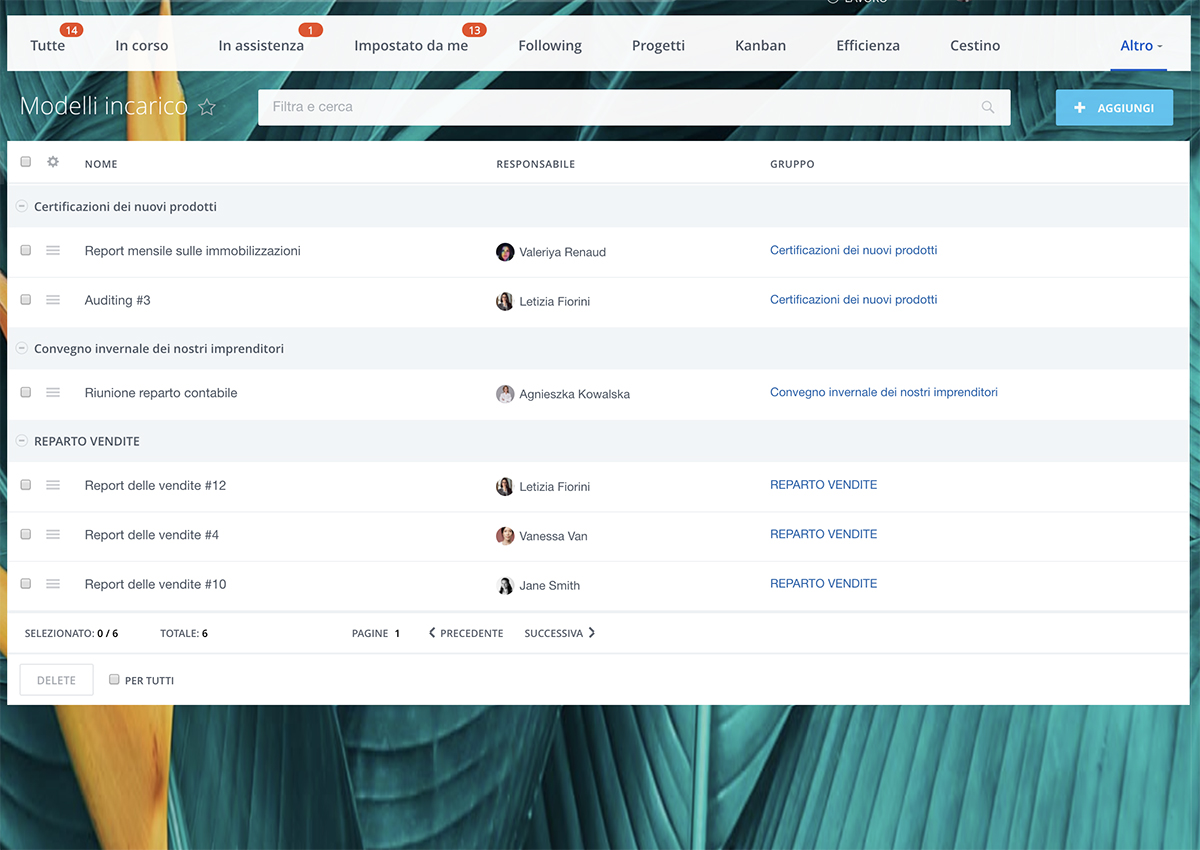Screen dimensions: 1200x850
Task: Click Letizia Fiorini's avatar in Auditing #3 row
Action: [x=505, y=301]
